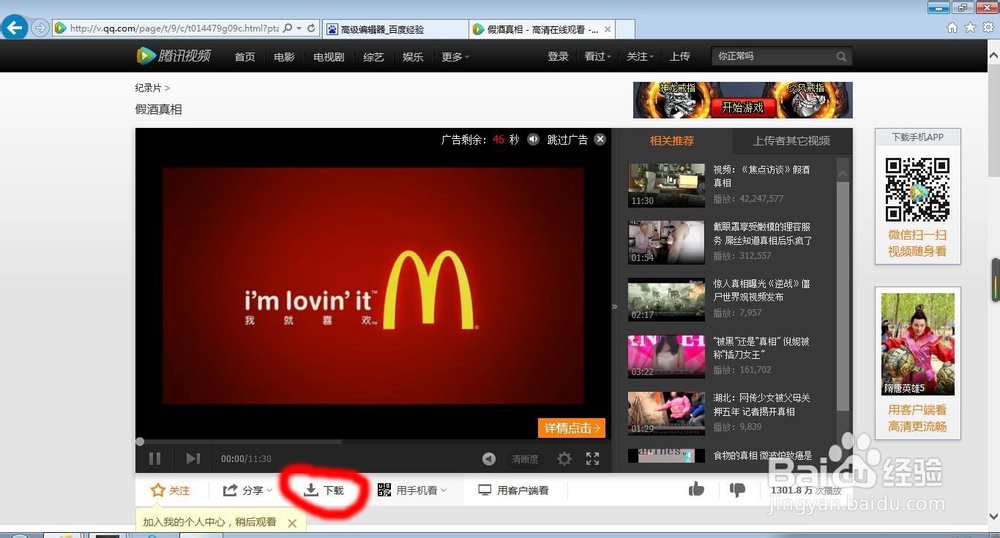Open browser home icon
The height and width of the screenshot is (538, 1000).
click(952, 27)
